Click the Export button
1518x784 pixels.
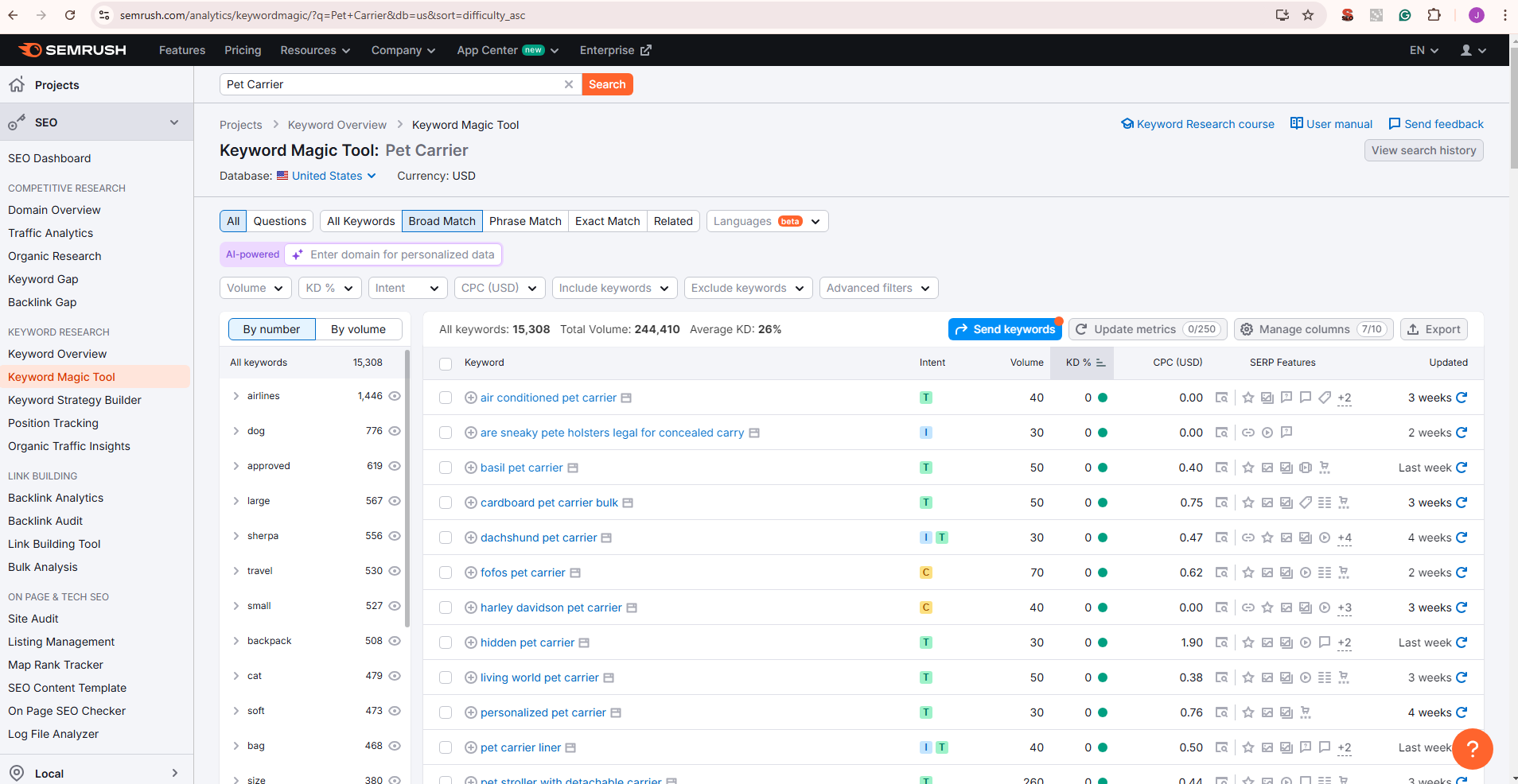pos(1434,329)
